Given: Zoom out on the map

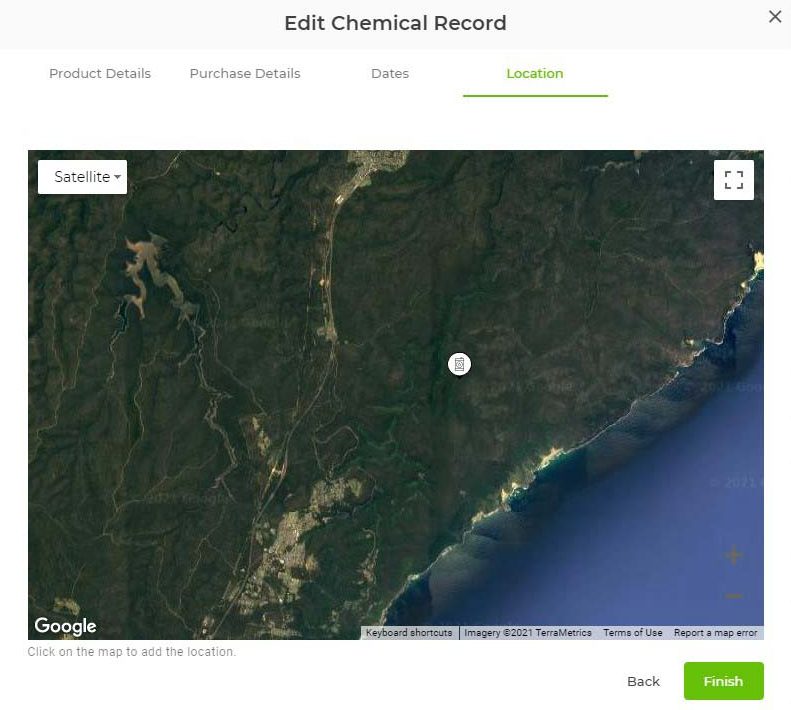Looking at the screenshot, I should (x=733, y=596).
